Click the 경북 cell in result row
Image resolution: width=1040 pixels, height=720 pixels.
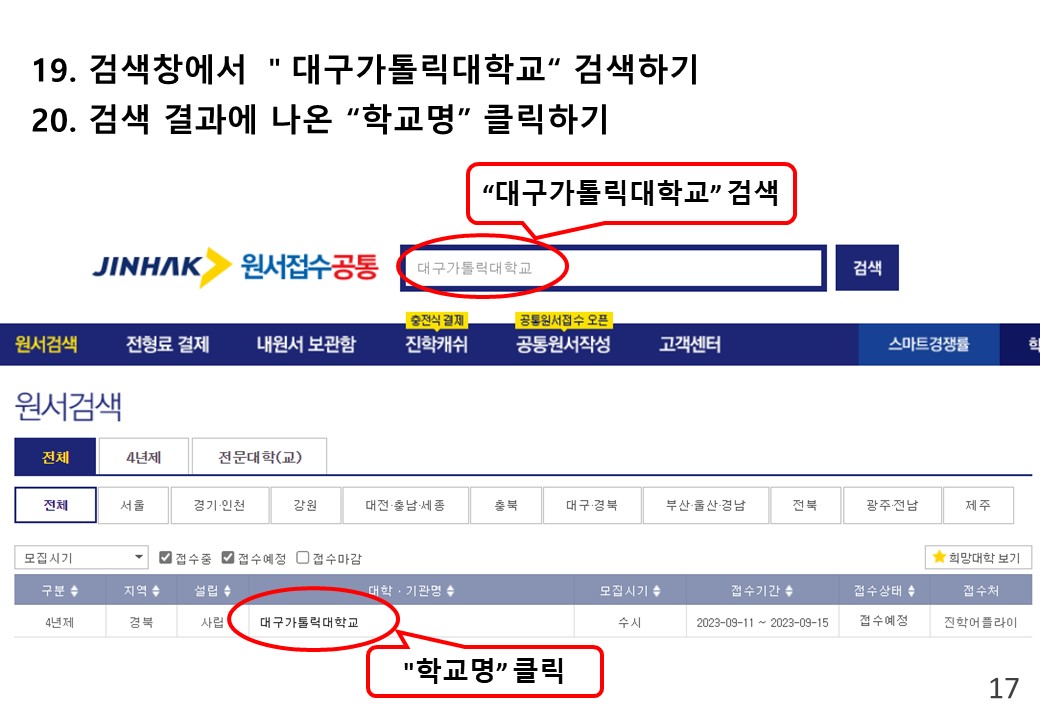[x=141, y=623]
